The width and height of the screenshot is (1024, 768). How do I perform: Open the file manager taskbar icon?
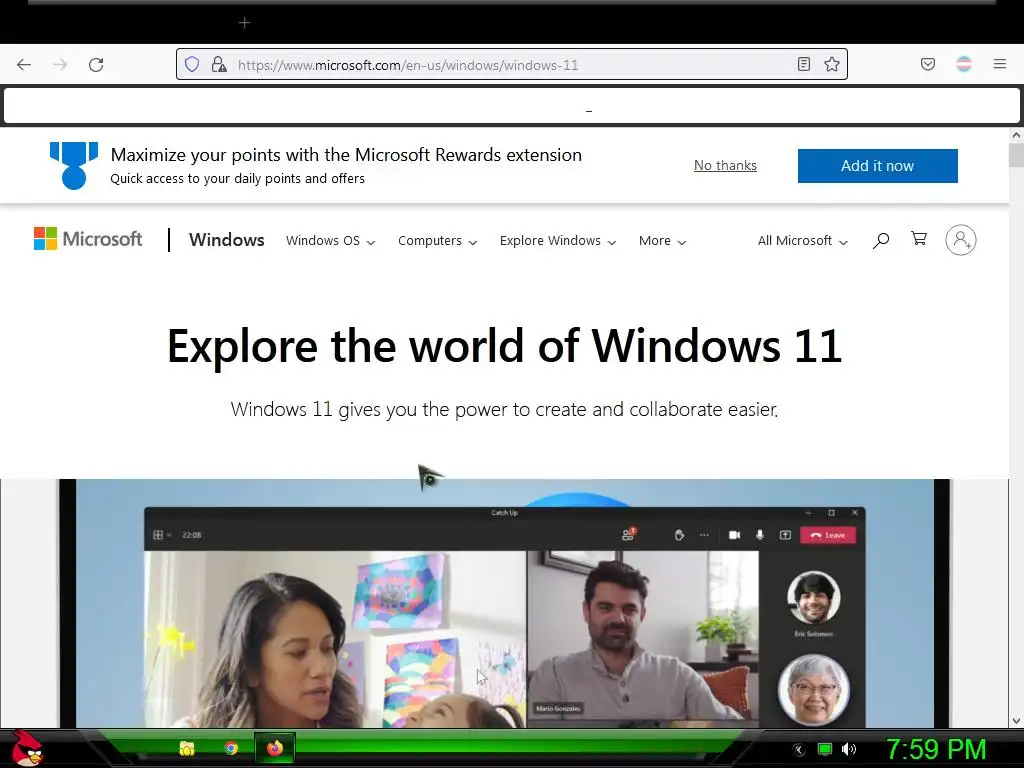click(187, 748)
